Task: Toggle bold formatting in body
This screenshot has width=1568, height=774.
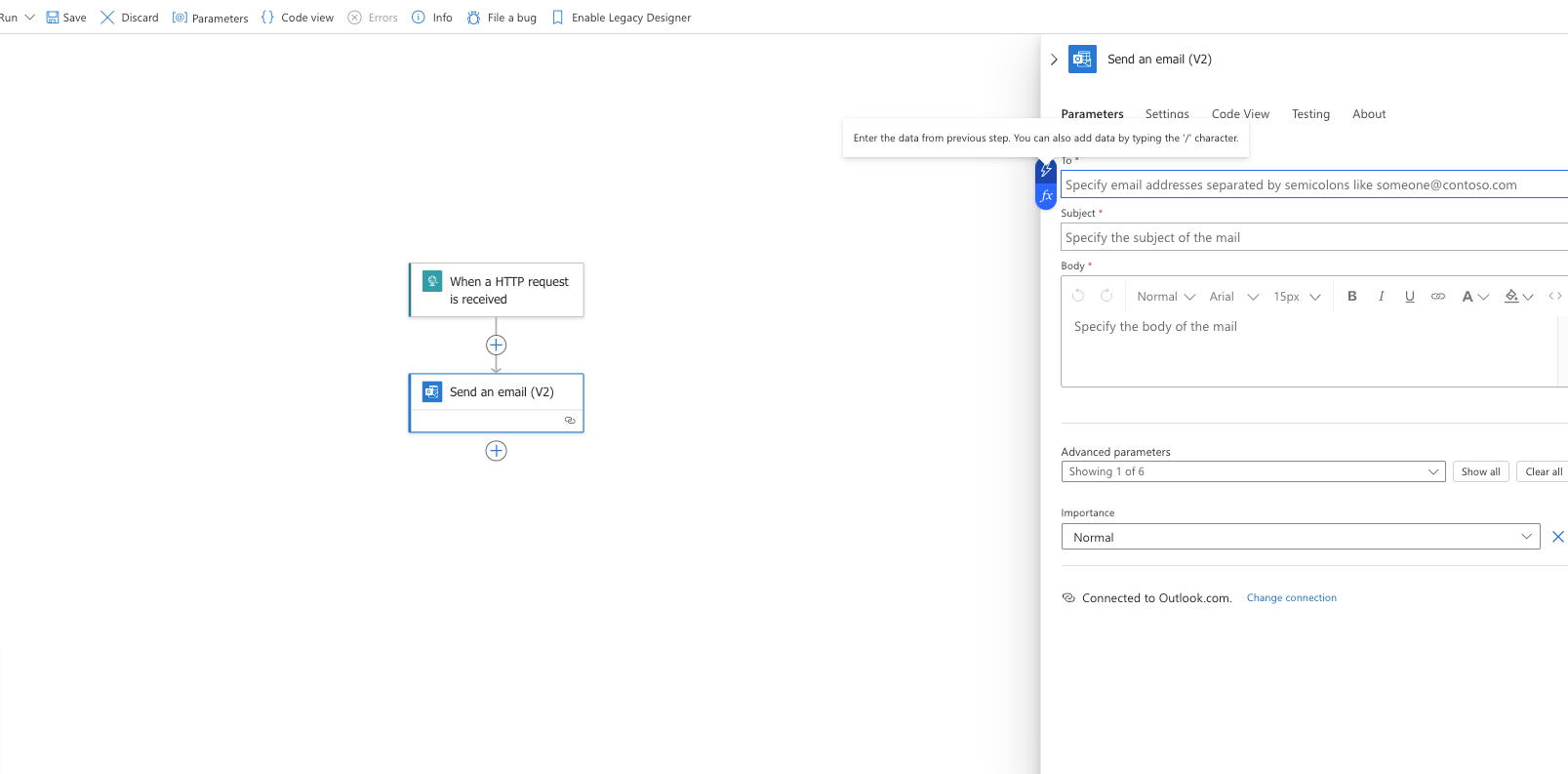Action: click(x=1351, y=297)
